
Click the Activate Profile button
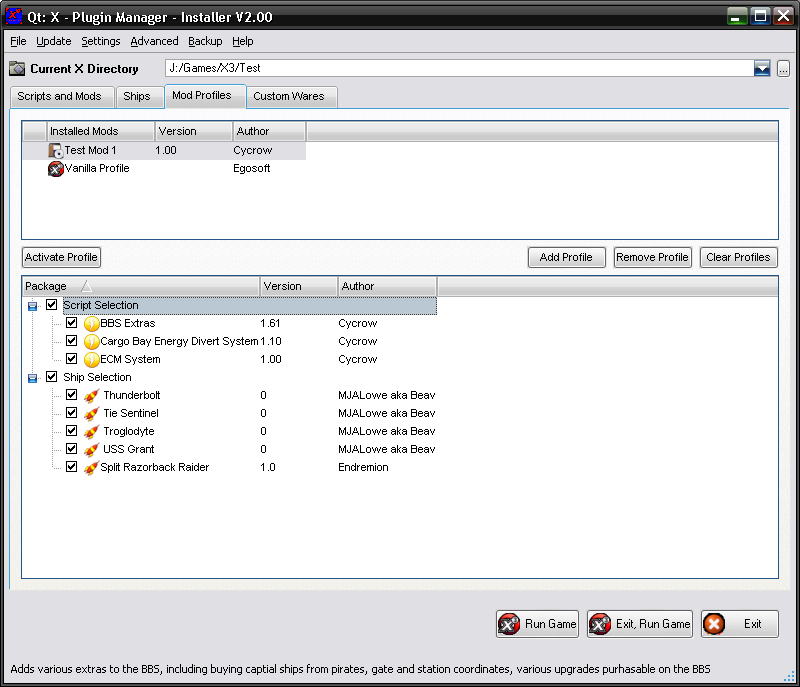61,258
